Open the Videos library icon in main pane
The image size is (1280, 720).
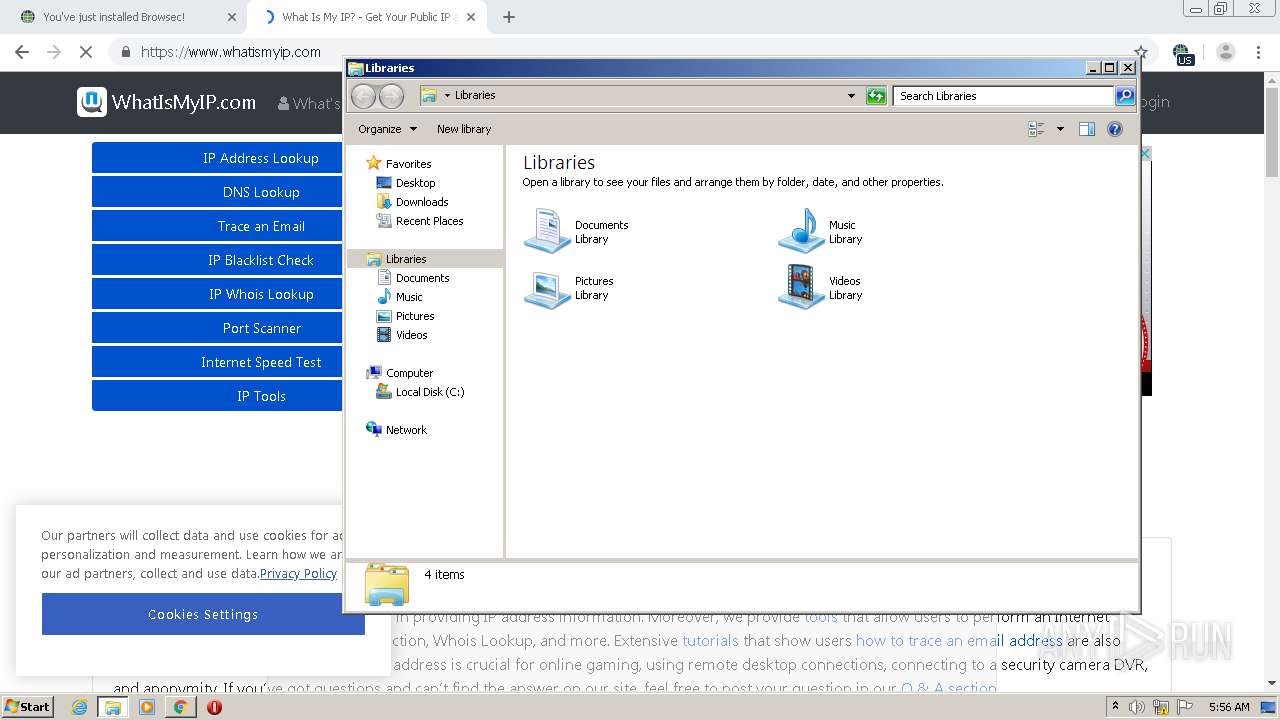pos(801,288)
